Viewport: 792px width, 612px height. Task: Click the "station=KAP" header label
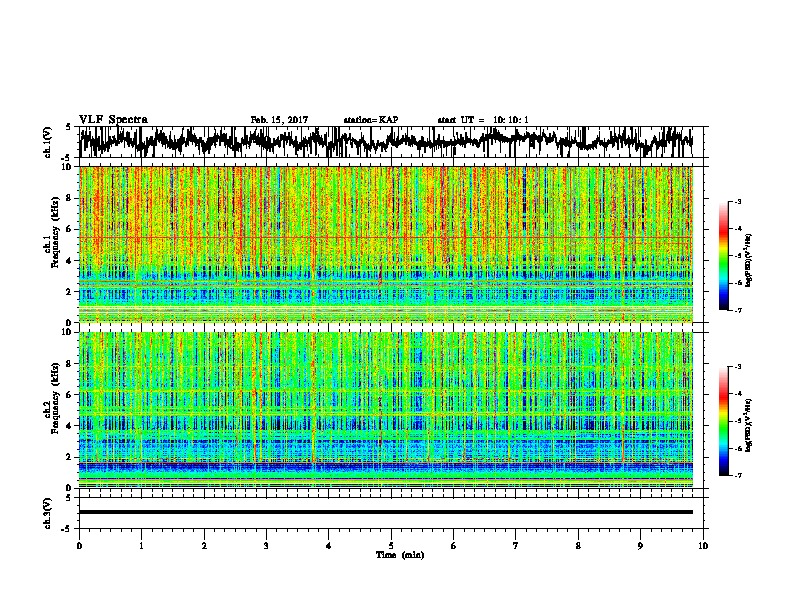pos(371,120)
